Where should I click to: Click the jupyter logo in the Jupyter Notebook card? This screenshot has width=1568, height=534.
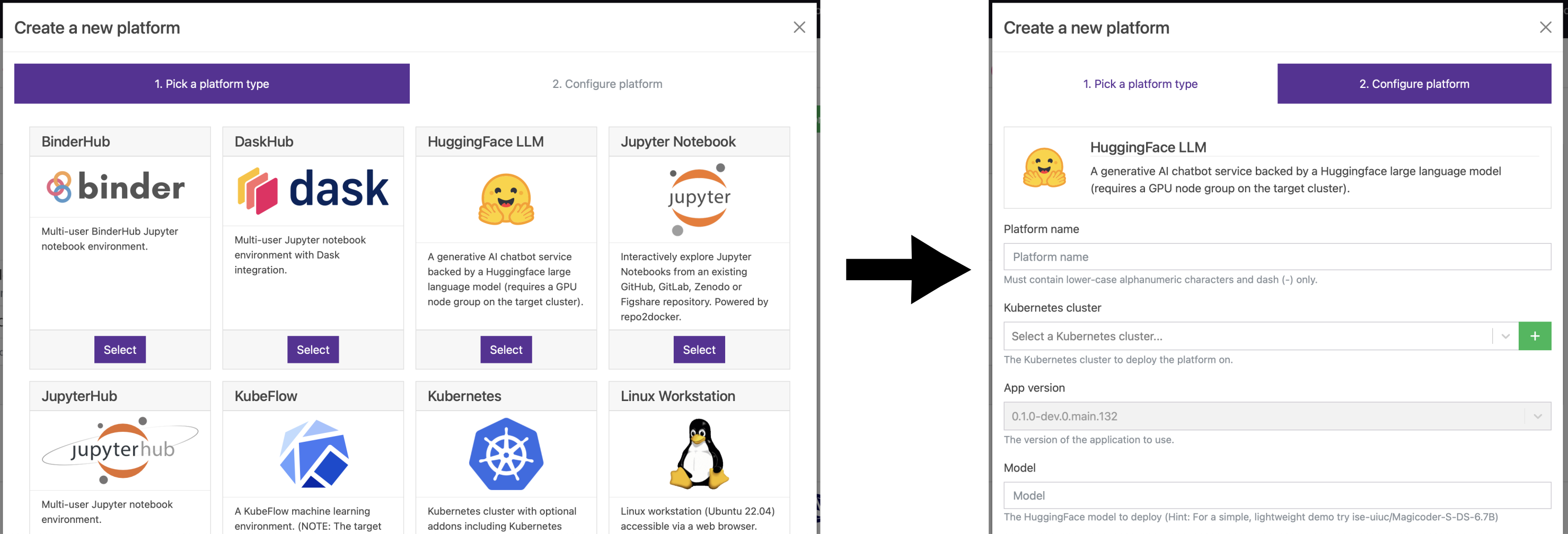(x=699, y=199)
